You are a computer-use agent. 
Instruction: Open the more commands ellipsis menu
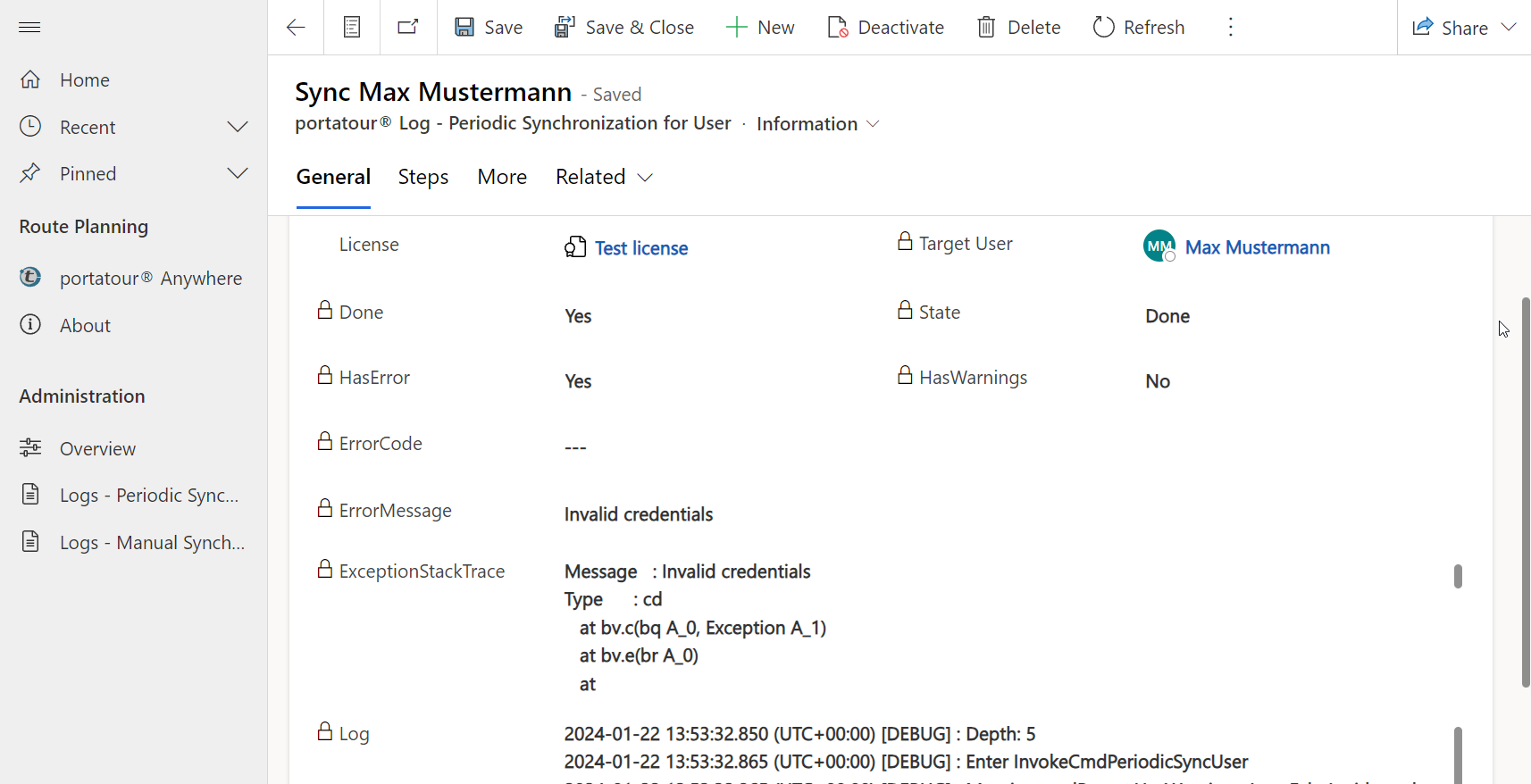click(x=1231, y=28)
